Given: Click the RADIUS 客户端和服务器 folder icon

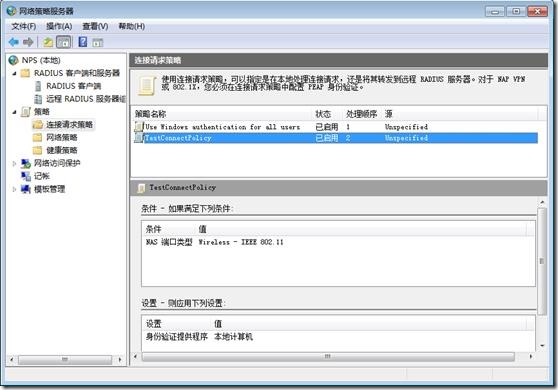Looking at the screenshot, I should coord(25,73).
